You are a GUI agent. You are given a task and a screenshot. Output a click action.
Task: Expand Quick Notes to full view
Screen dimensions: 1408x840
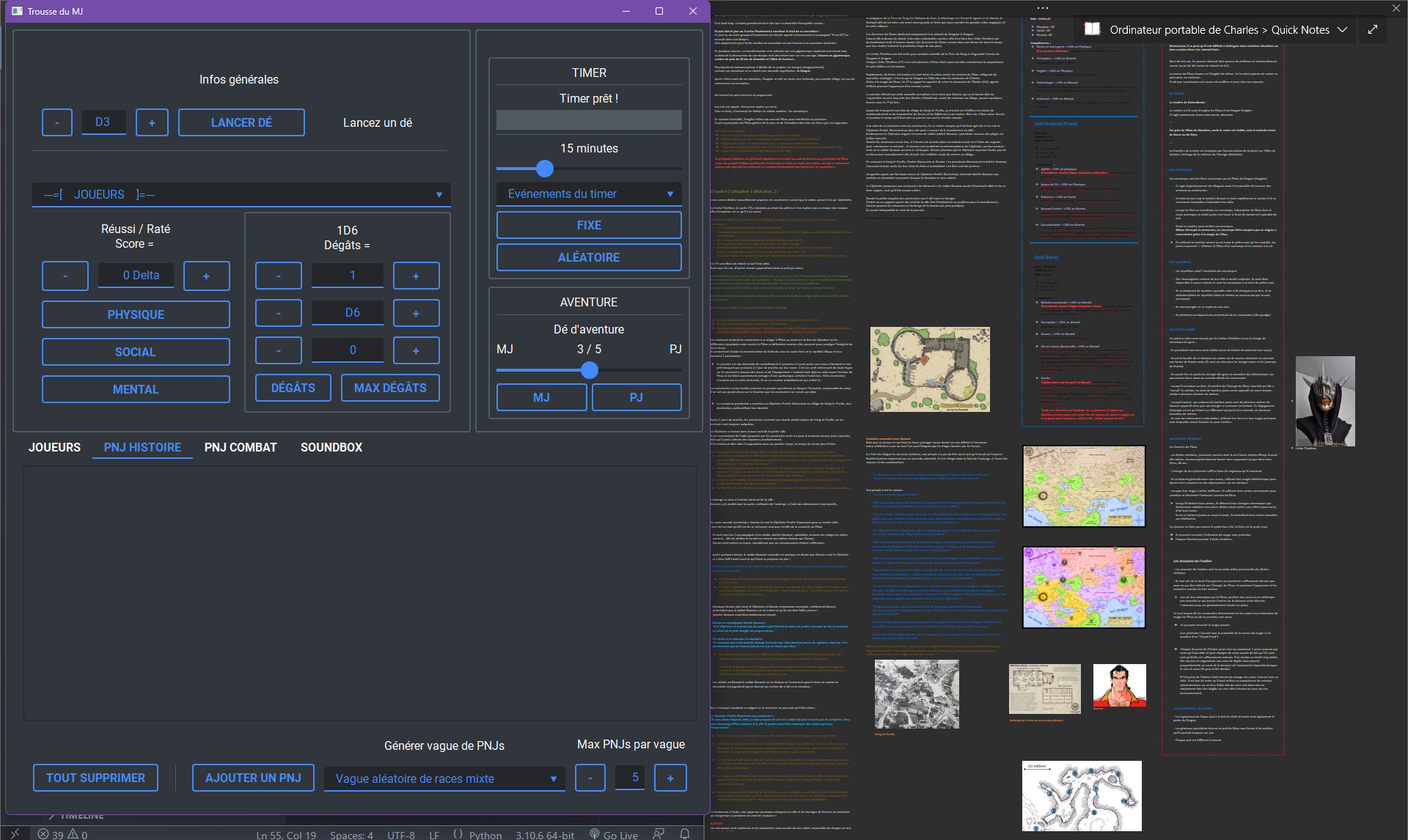pos(1373,30)
